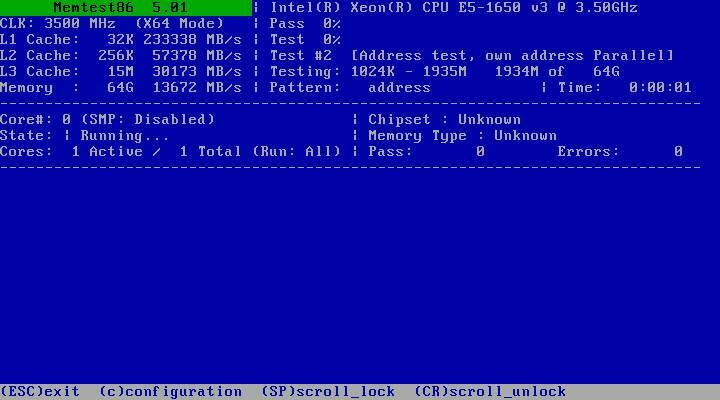Click the State: Running... status
The width and height of the screenshot is (720, 400).
[x=85, y=136]
